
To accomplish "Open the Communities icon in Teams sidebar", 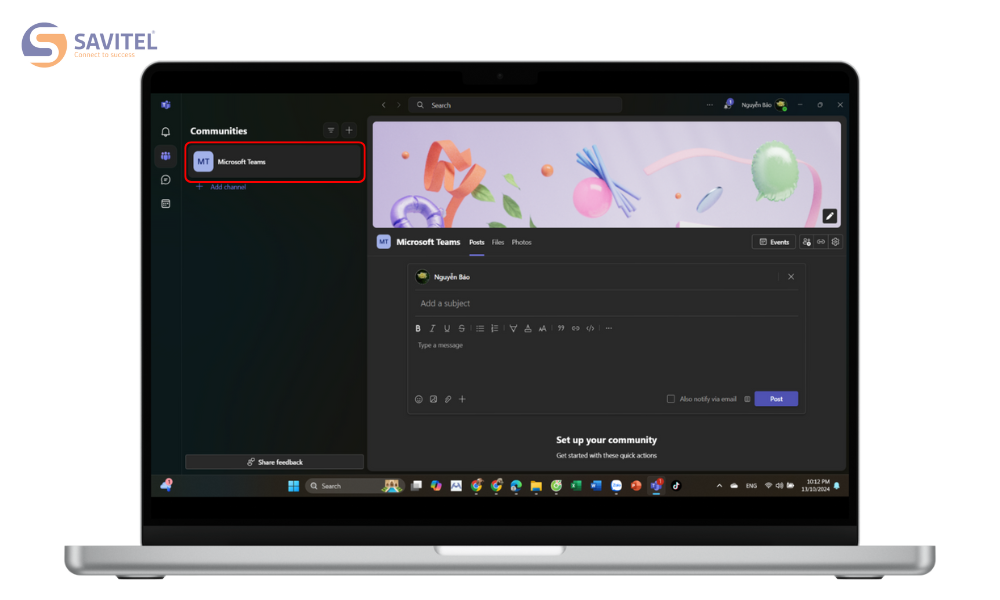I will (166, 156).
